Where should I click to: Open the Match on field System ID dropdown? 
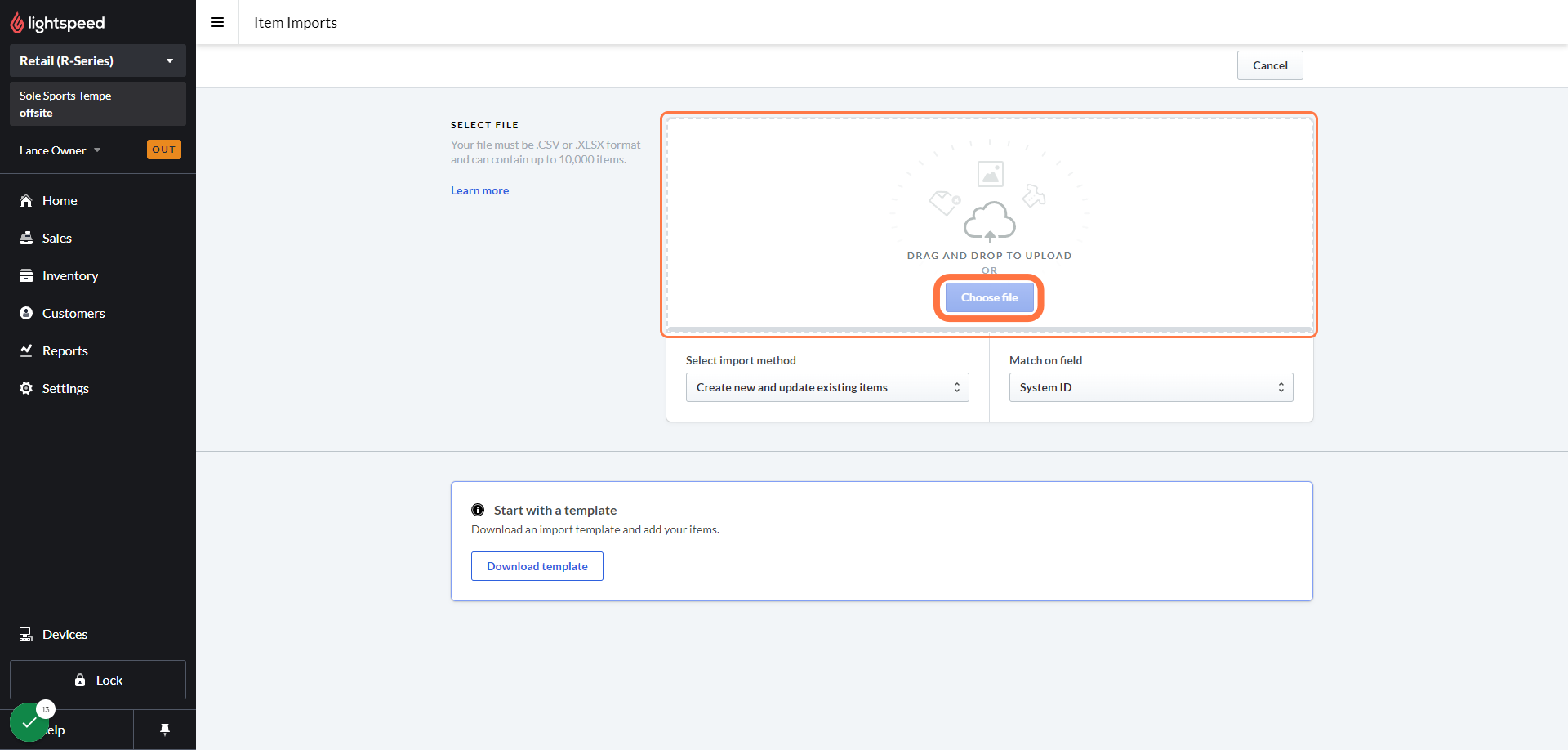pos(1151,387)
